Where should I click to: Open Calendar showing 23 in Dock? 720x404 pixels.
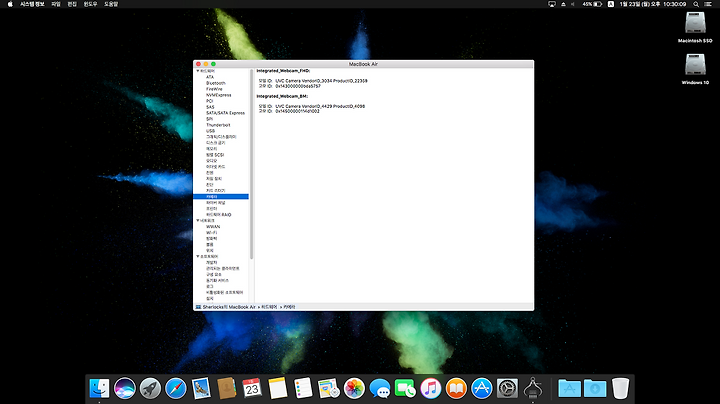coord(252,388)
